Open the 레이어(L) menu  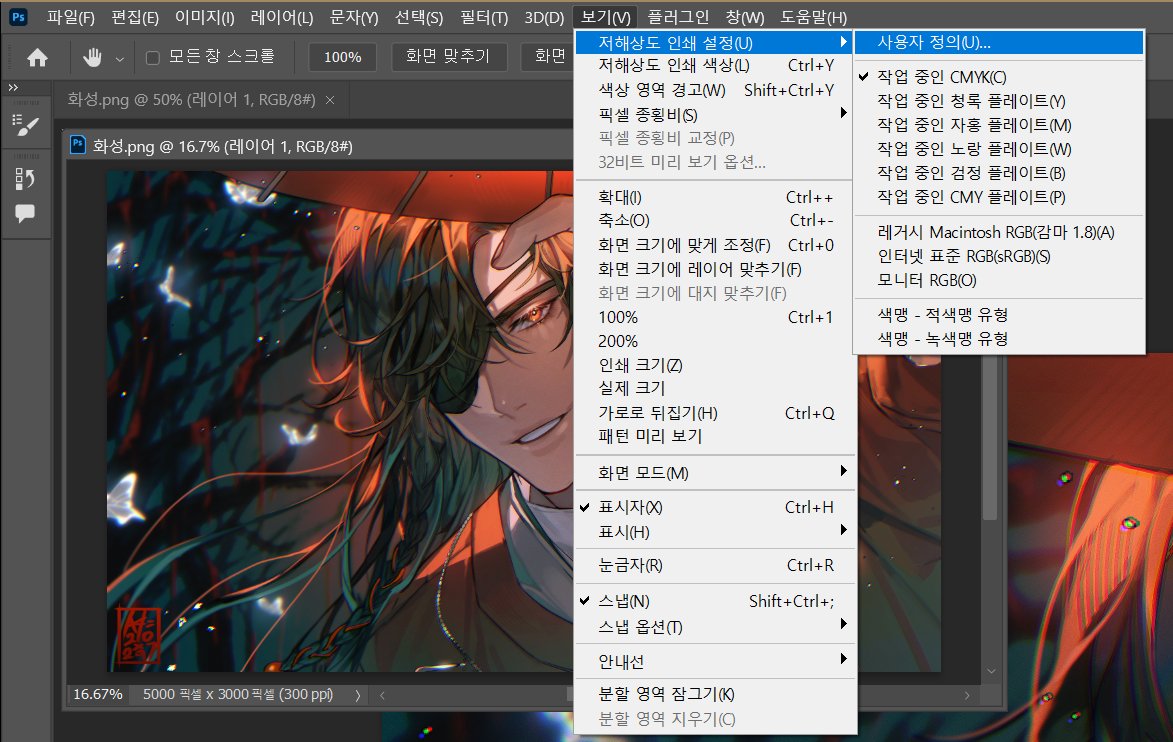coord(282,17)
